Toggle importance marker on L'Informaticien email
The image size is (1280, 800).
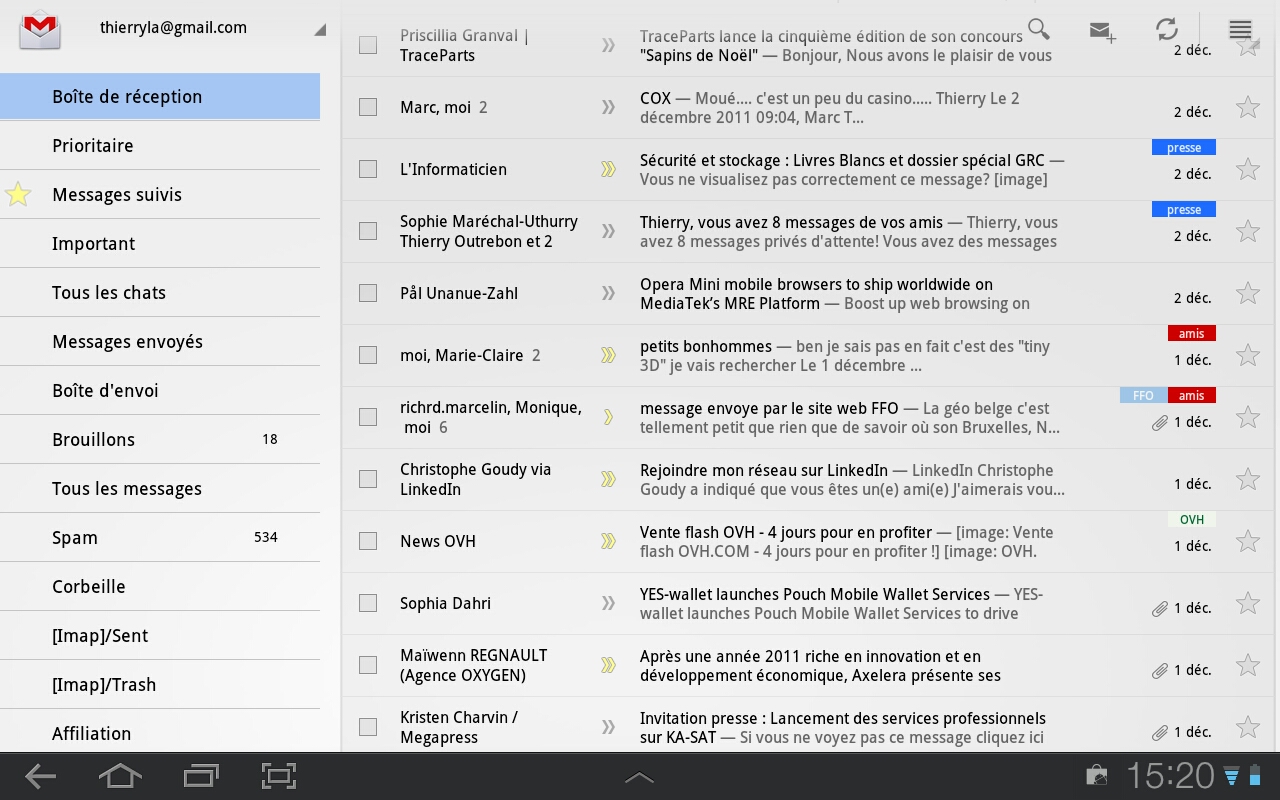608,169
